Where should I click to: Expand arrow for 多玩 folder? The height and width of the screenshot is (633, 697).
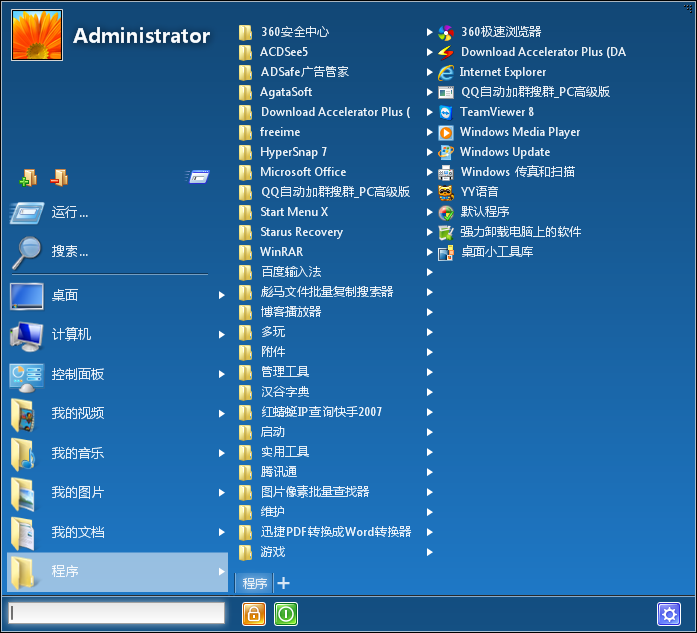pos(429,332)
